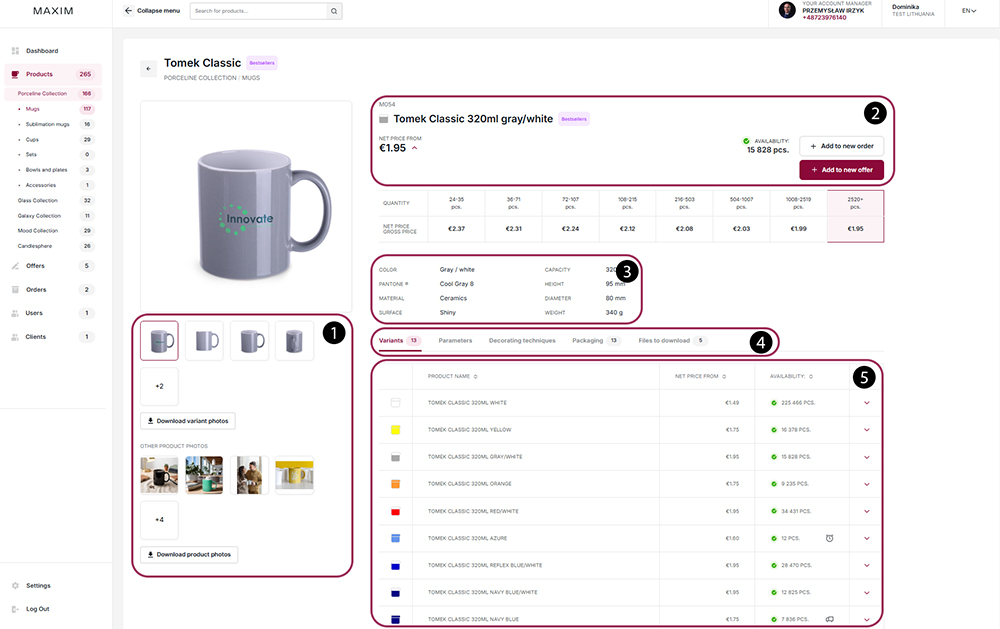Click the Settings gear icon
The width and height of the screenshot is (1000, 629).
(15, 586)
